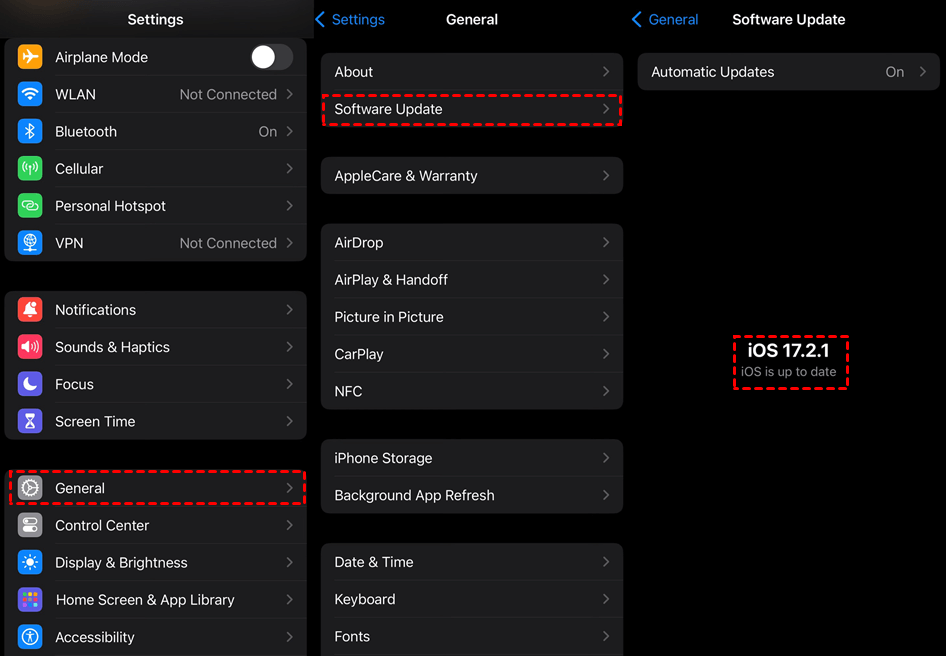The image size is (946, 656).
Task: Tap the Personal Hotspot link icon
Action: pos(30,206)
